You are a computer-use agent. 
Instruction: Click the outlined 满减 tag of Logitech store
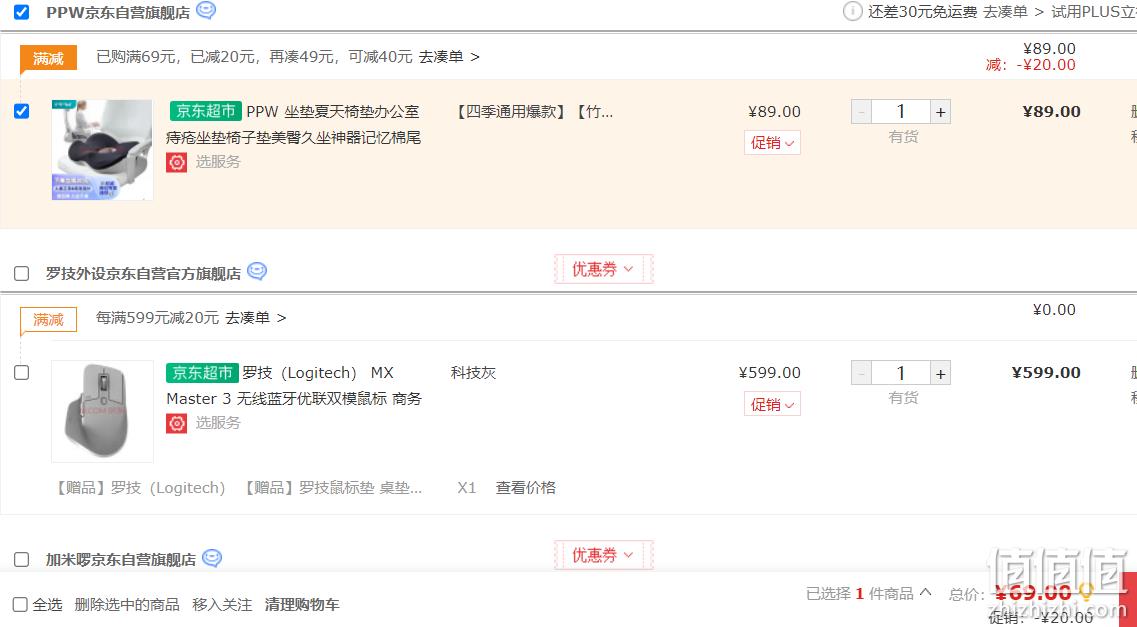click(48, 319)
